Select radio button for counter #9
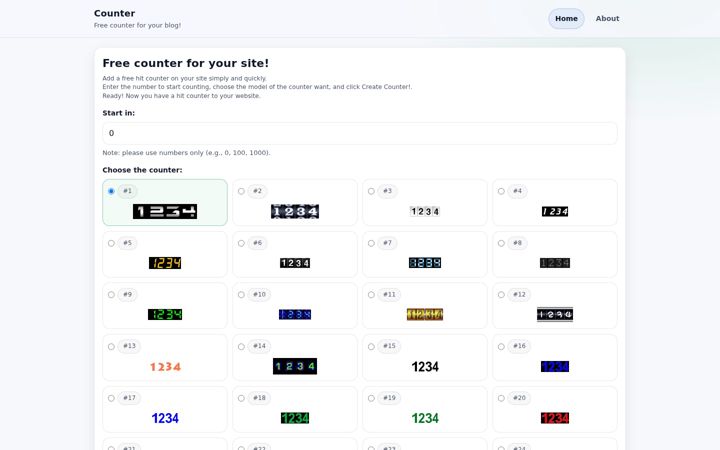The image size is (720, 450). point(111,294)
